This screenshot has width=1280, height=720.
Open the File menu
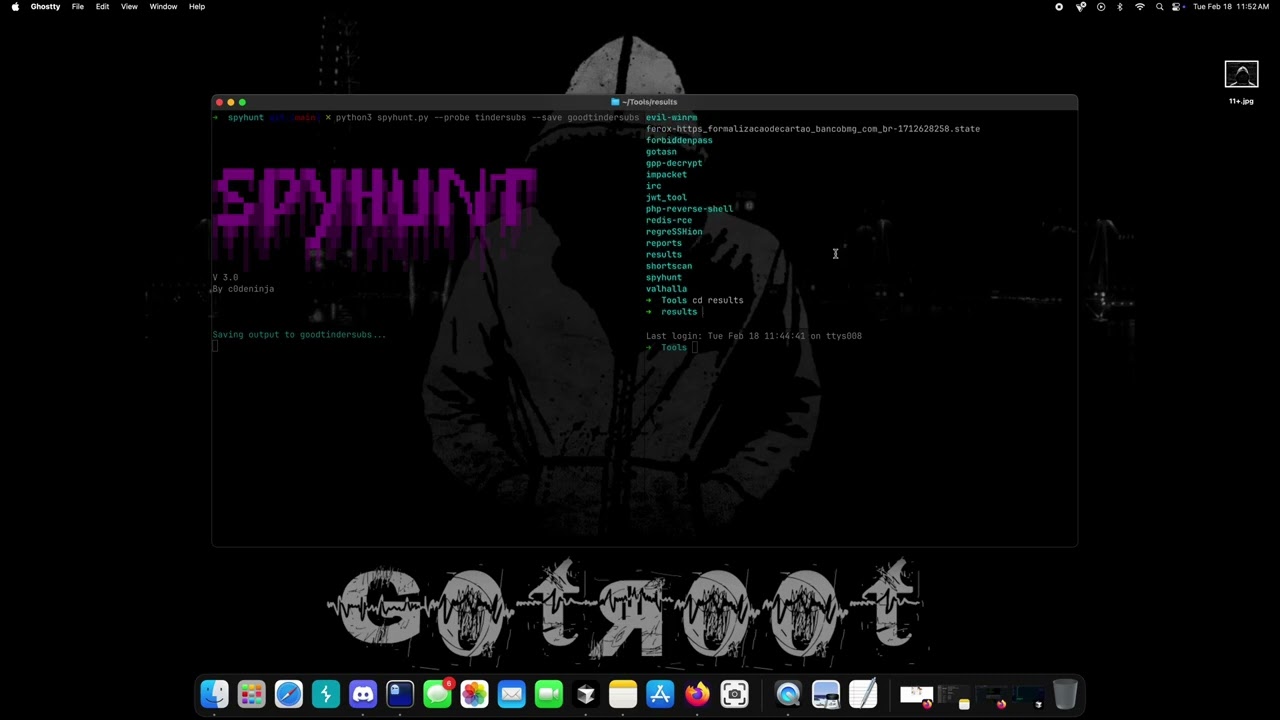point(77,7)
